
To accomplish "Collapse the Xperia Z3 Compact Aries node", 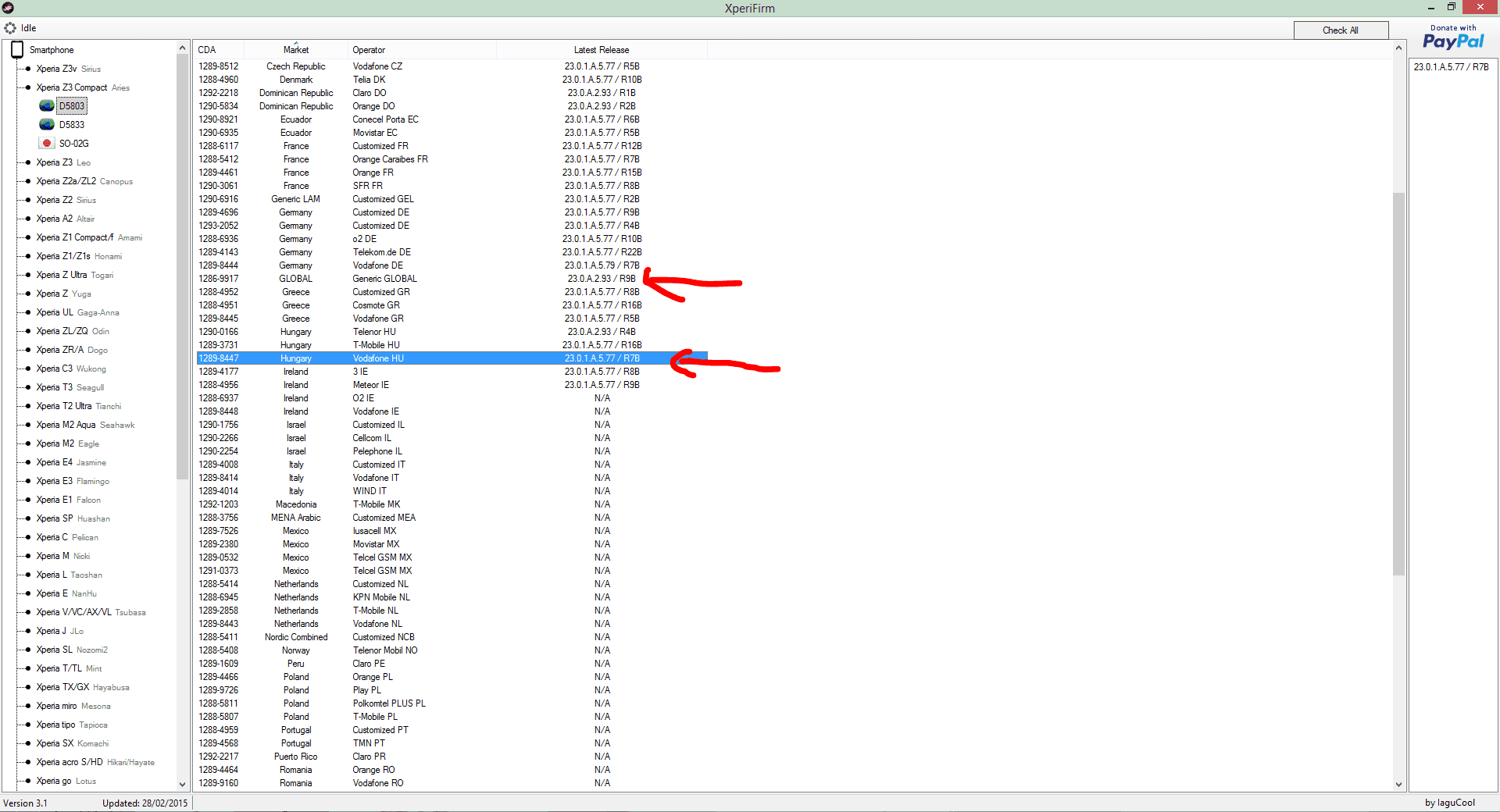I will pyautogui.click(x=28, y=87).
